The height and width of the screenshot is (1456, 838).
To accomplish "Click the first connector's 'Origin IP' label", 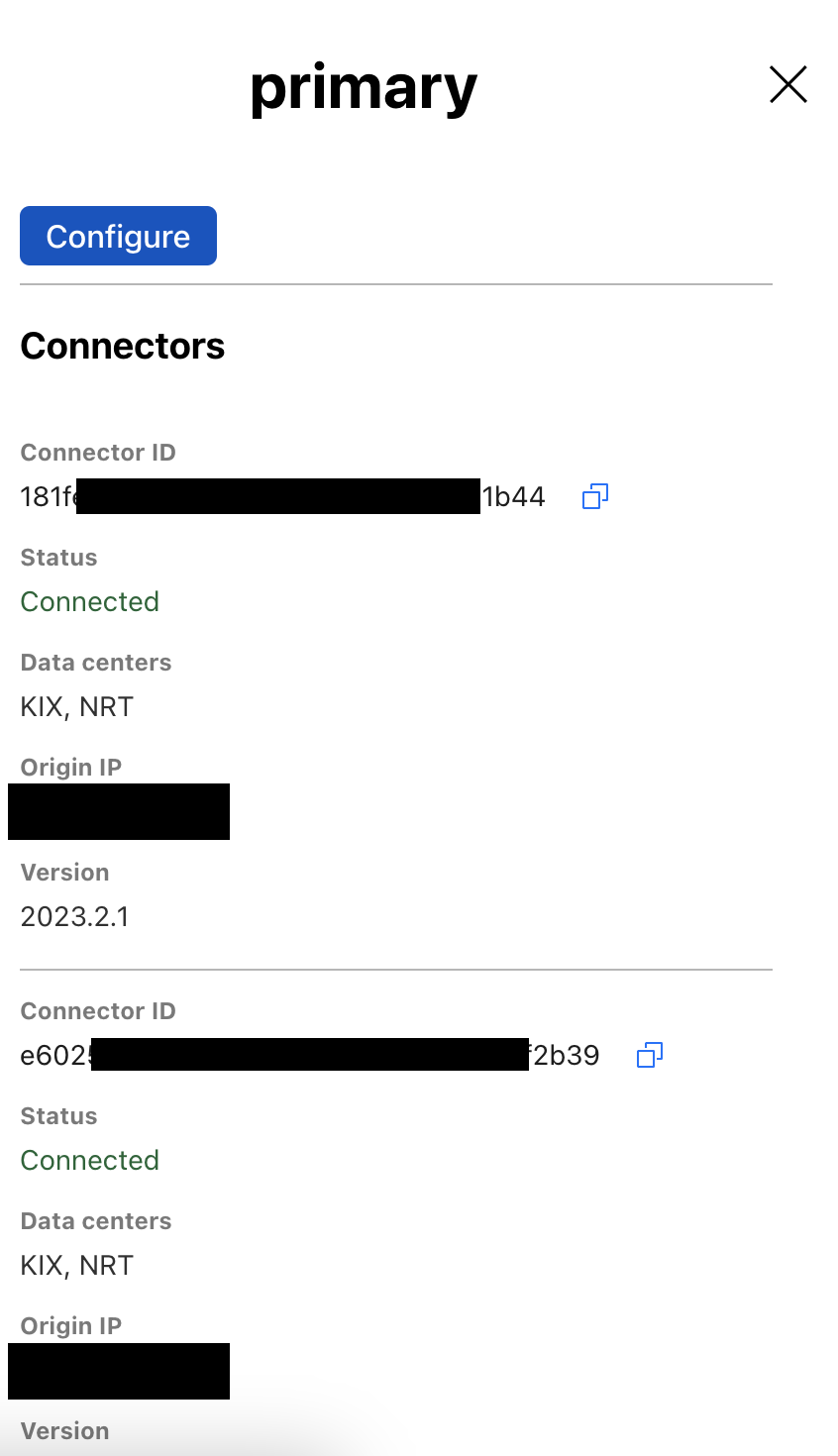I will point(71,768).
